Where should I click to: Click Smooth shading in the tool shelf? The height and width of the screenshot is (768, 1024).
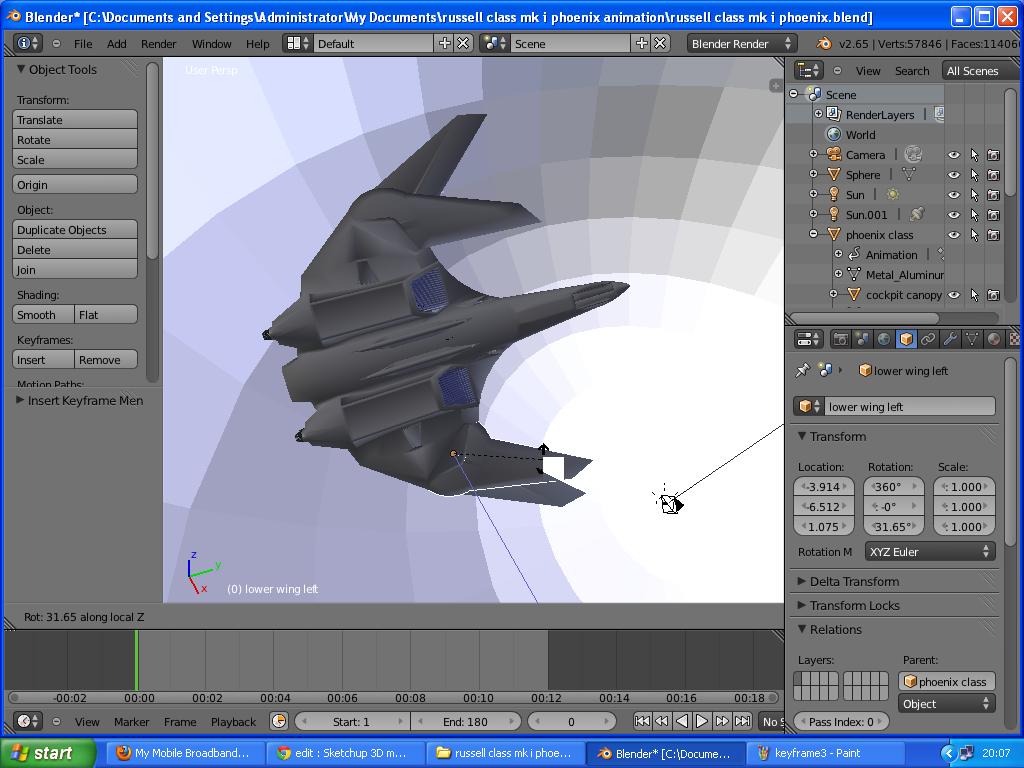(x=41, y=314)
